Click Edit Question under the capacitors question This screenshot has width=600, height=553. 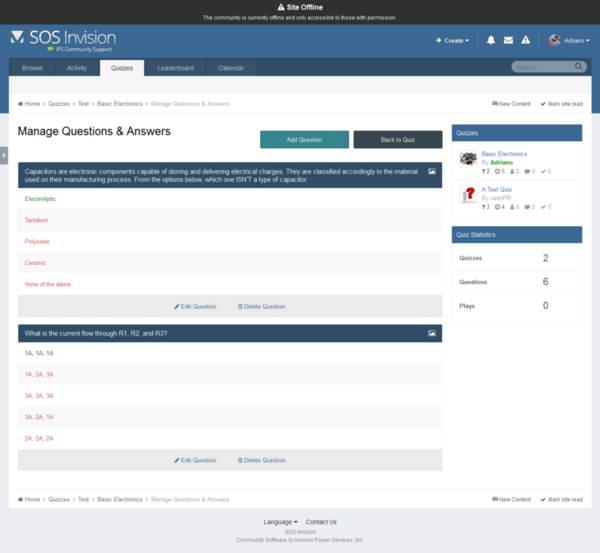click(x=194, y=306)
